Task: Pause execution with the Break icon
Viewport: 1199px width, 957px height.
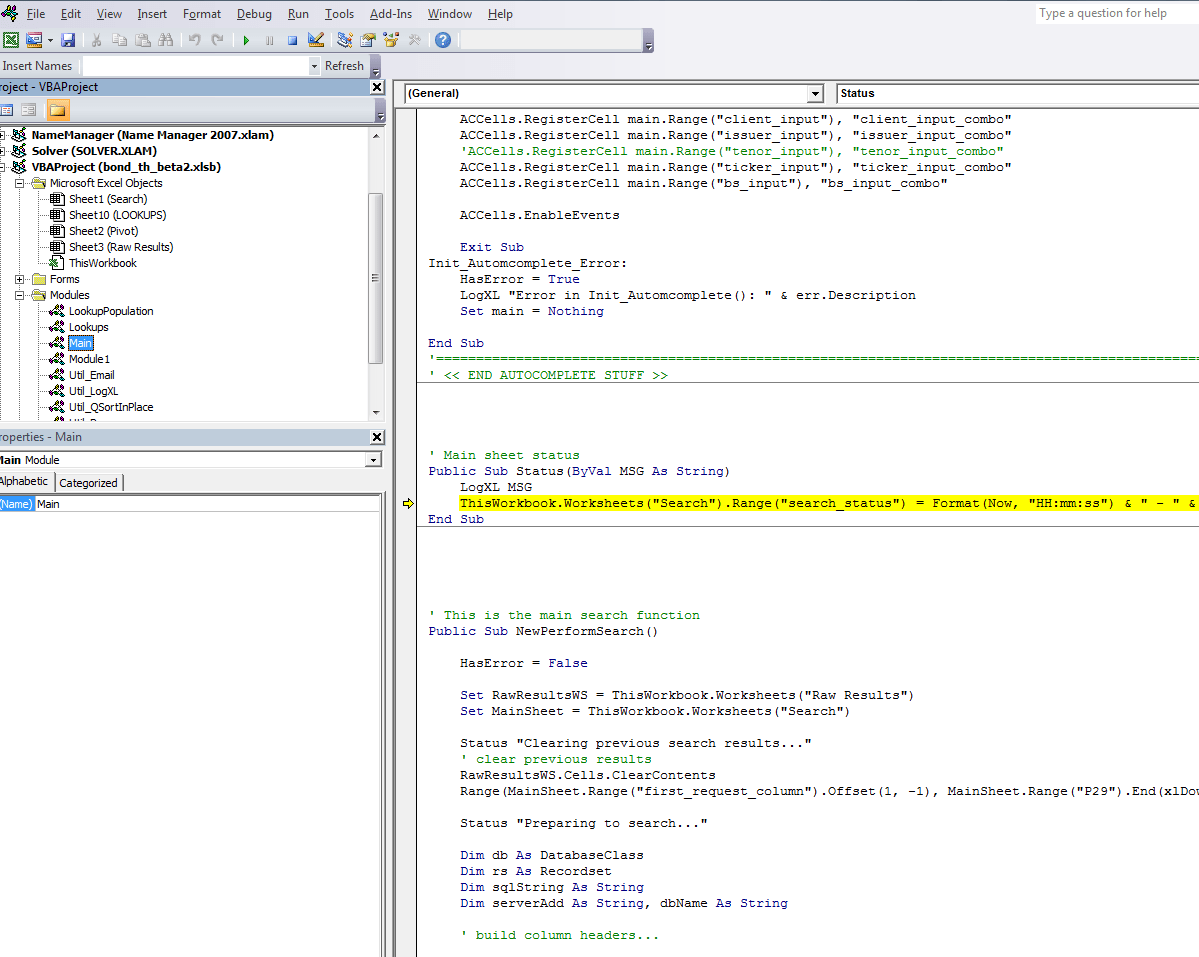Action: click(x=268, y=39)
